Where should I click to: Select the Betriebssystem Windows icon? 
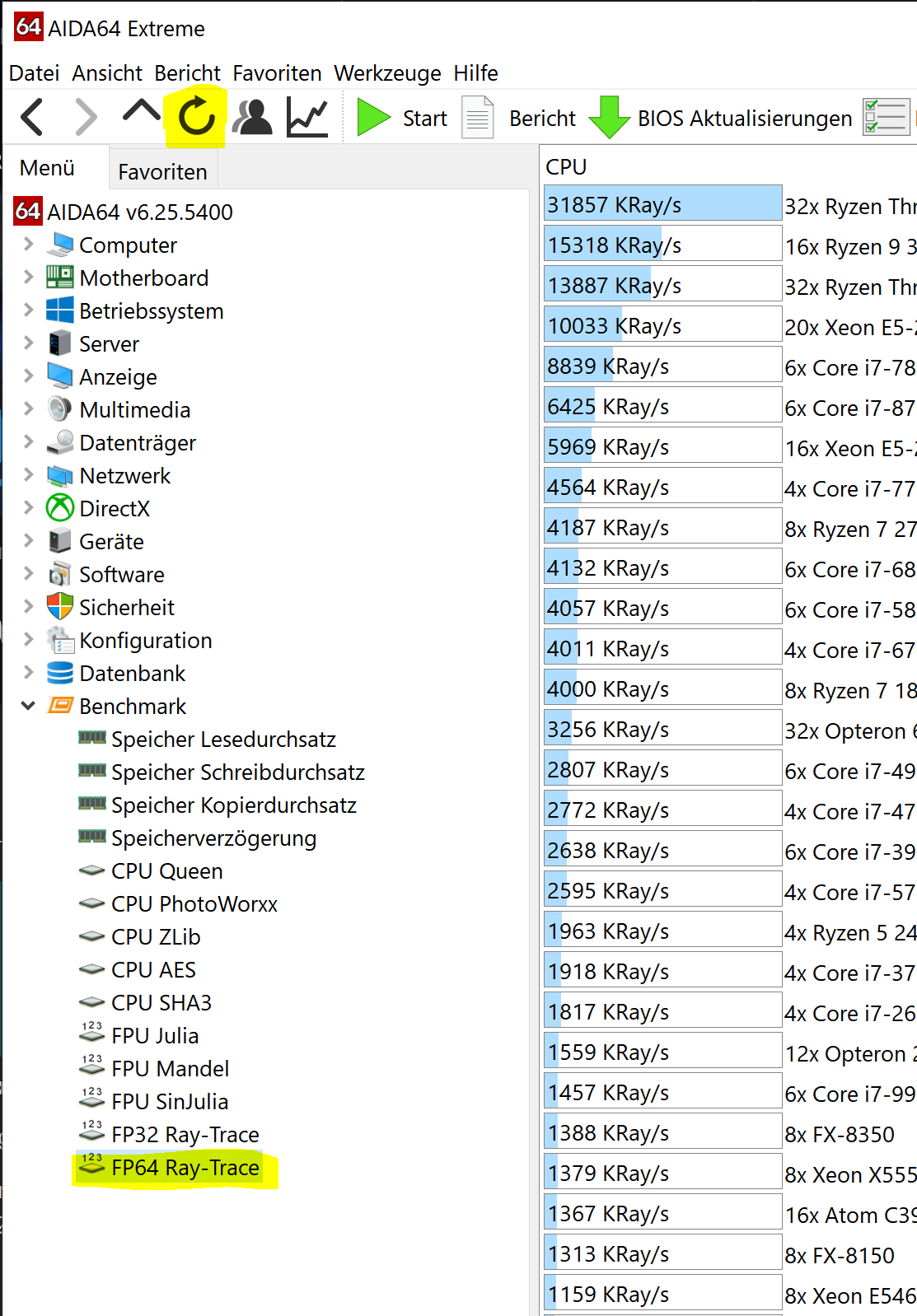pos(60,310)
